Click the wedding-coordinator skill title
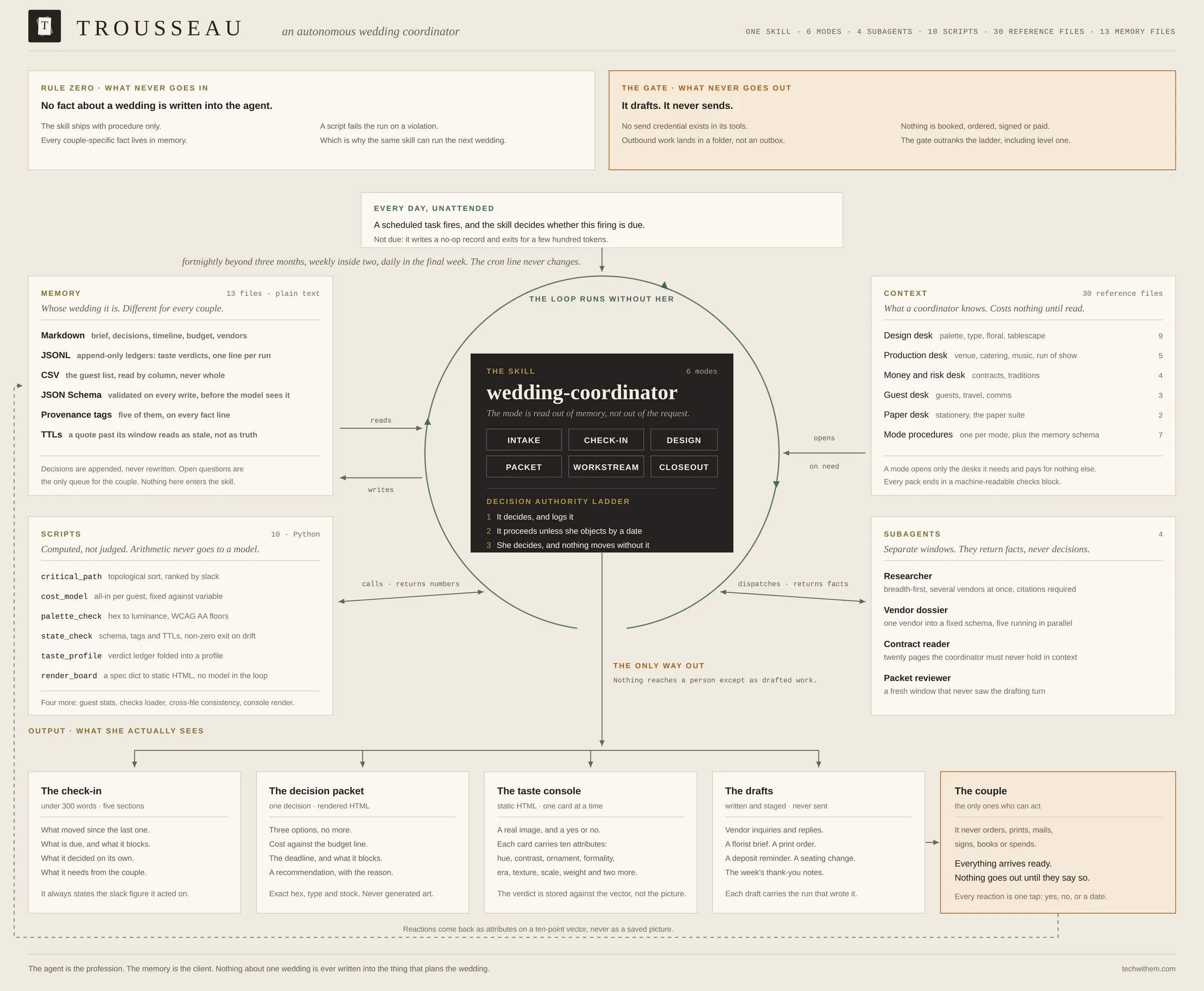 pyautogui.click(x=582, y=392)
